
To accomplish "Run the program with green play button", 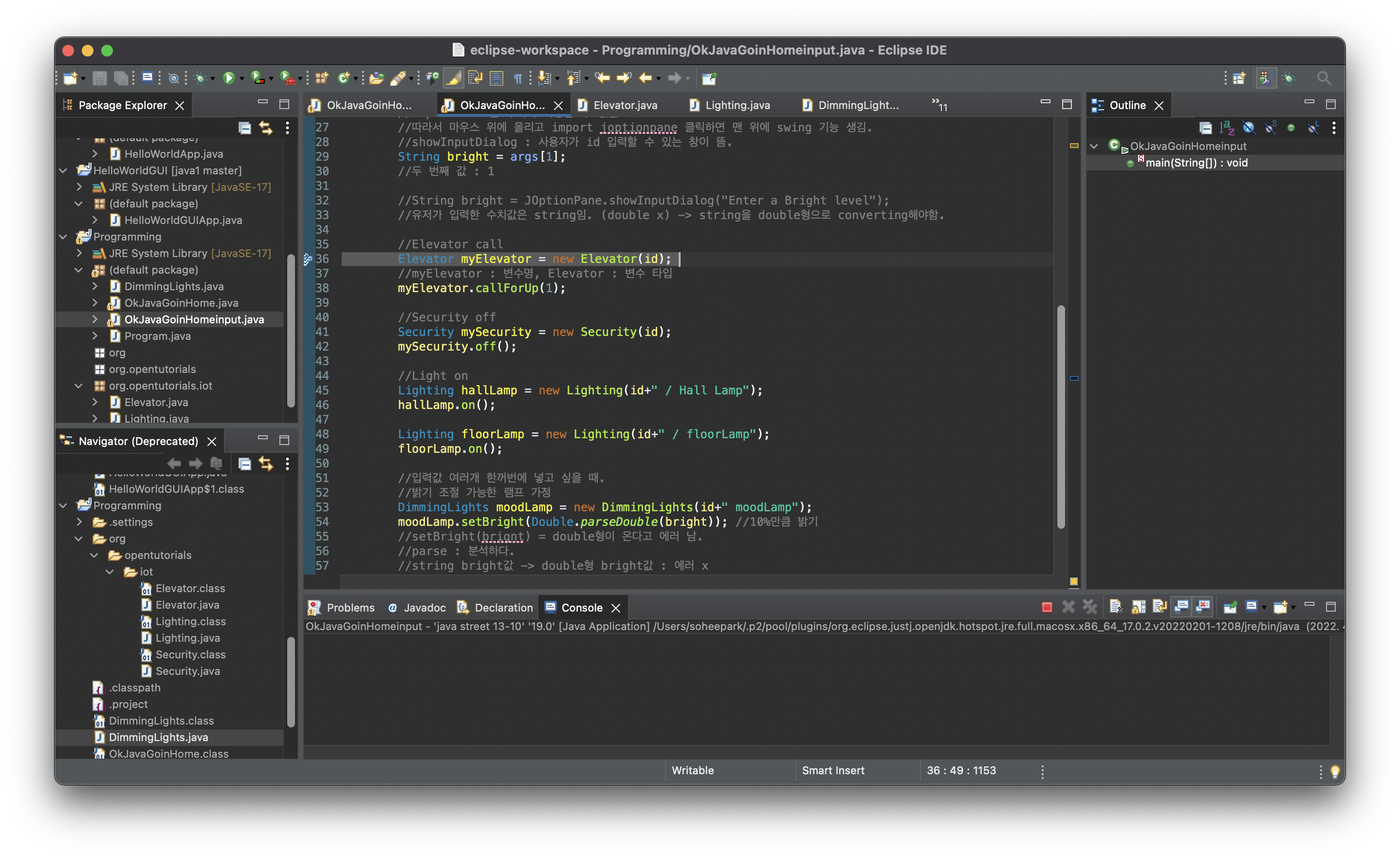I will [x=228, y=78].
